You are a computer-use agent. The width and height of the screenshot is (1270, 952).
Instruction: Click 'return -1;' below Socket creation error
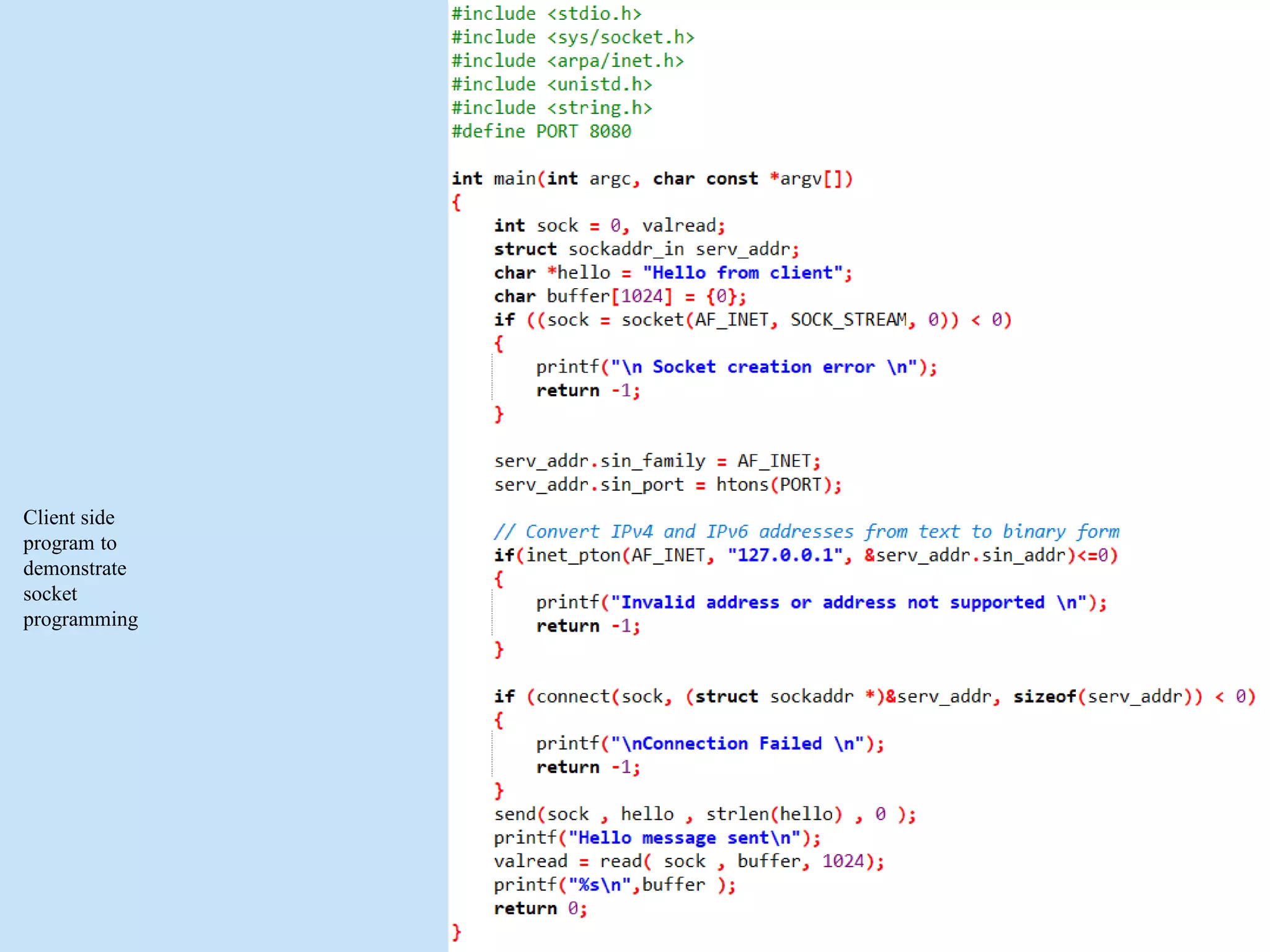(588, 390)
